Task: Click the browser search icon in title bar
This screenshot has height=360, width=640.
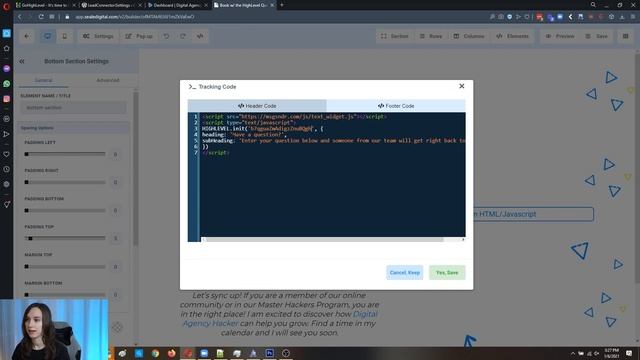Action: (x=593, y=5)
